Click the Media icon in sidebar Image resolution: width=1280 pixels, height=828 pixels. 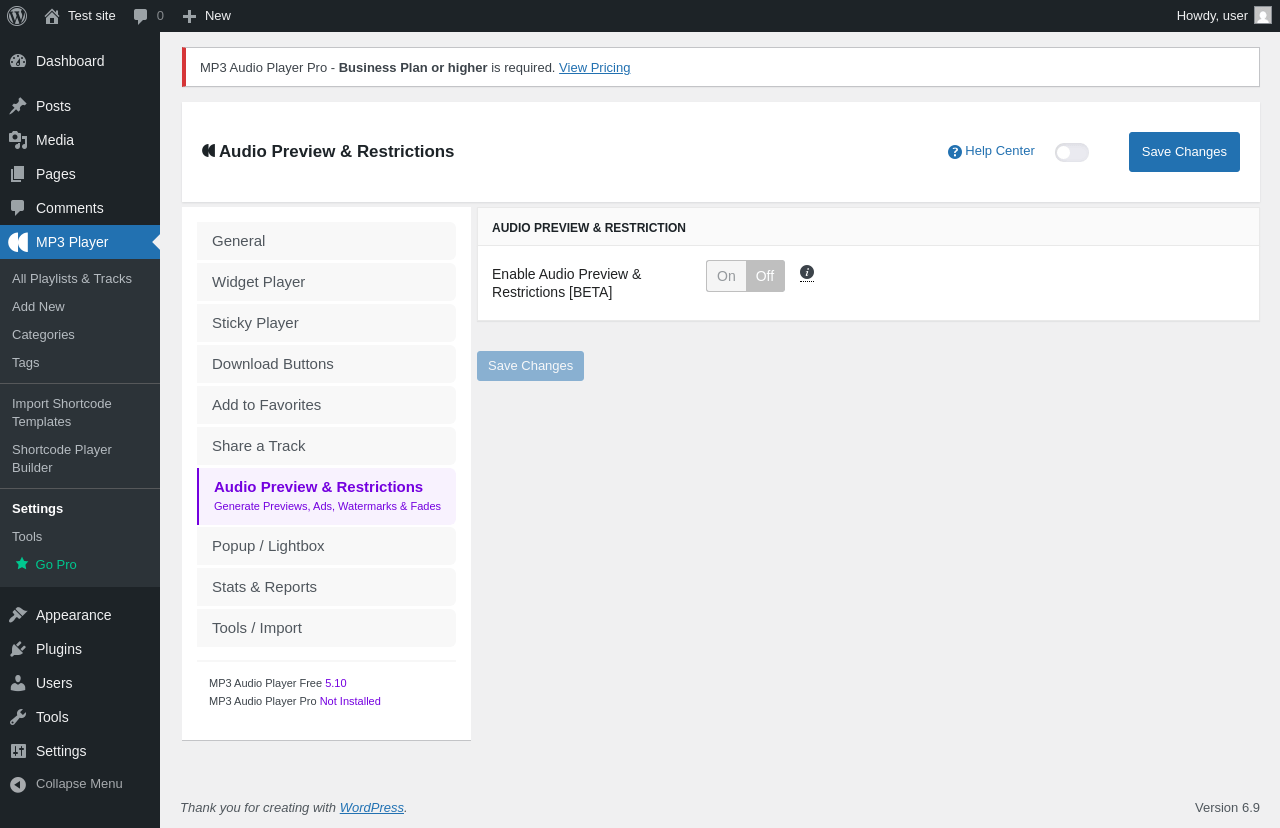click(18, 140)
